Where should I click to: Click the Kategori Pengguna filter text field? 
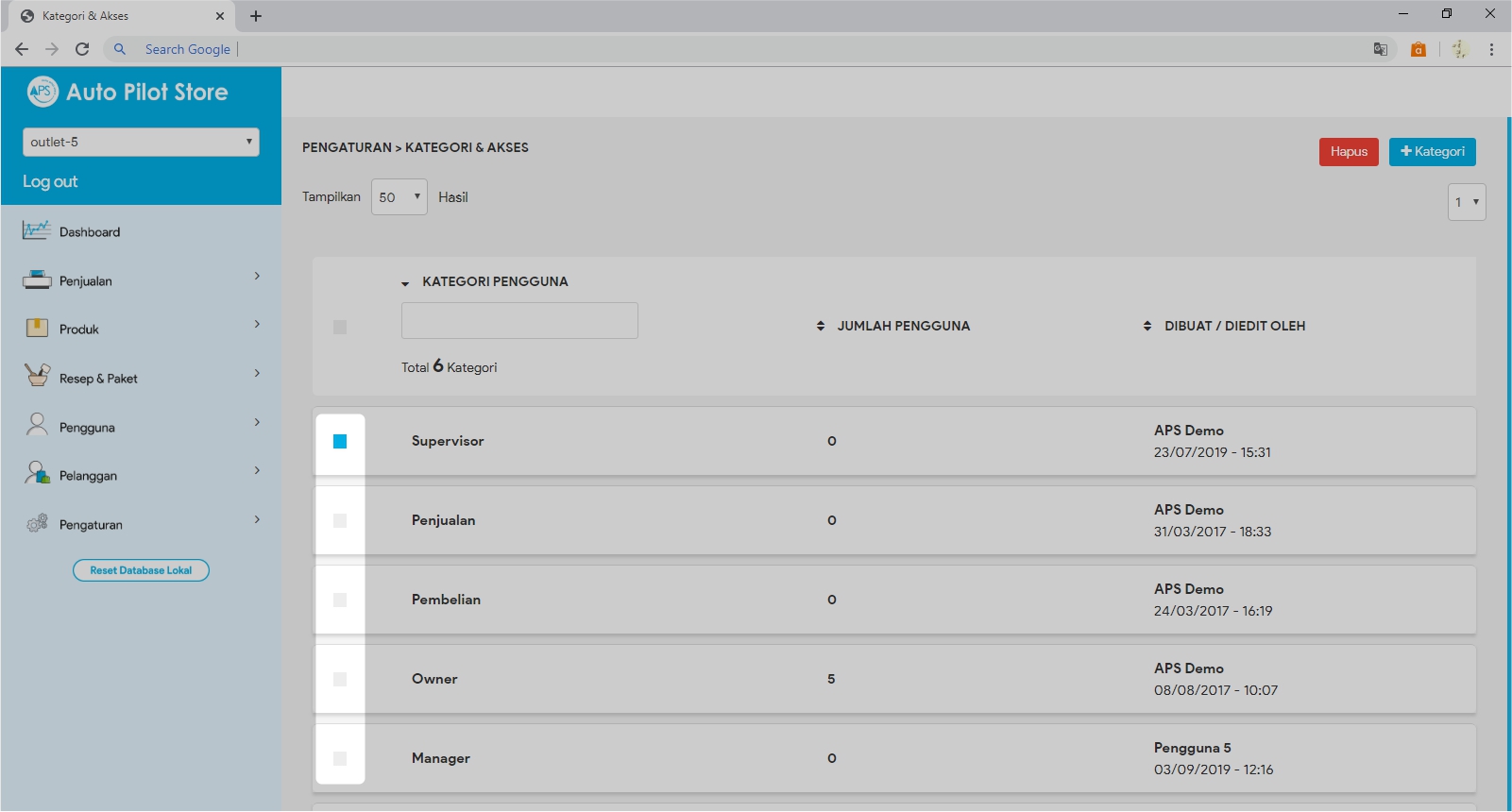click(519, 321)
